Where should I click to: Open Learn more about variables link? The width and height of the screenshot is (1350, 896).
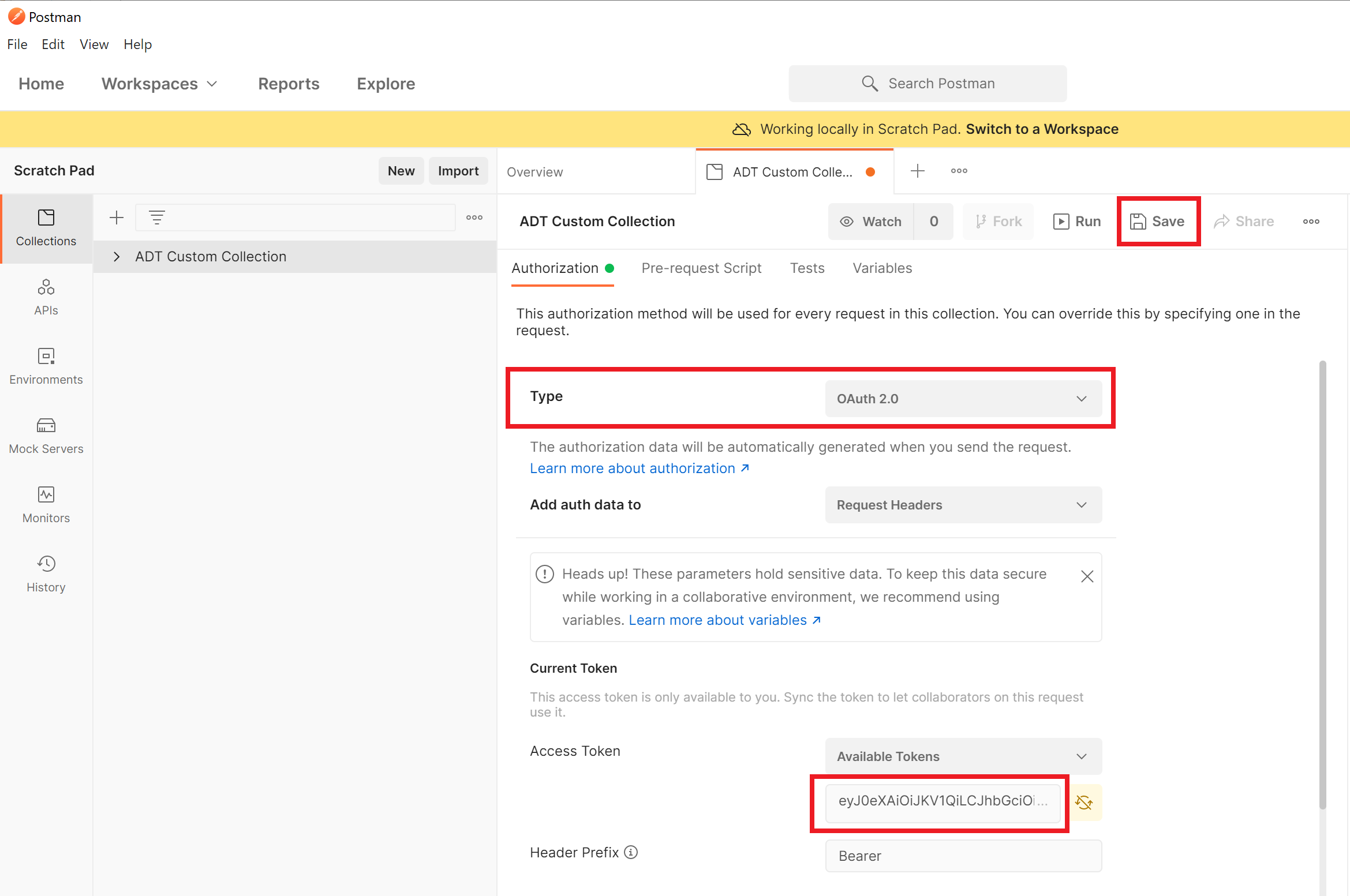pos(725,620)
